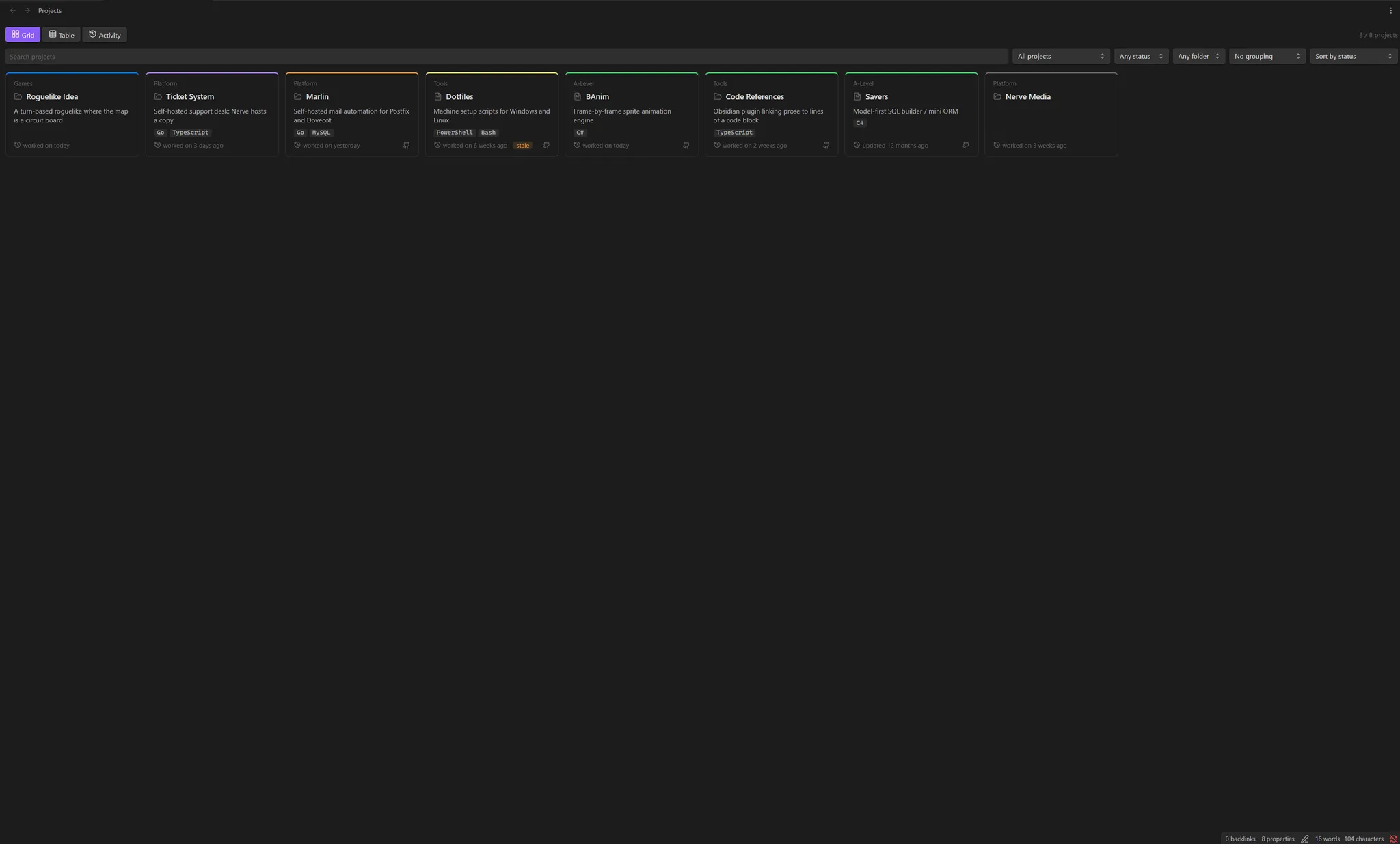1400x844 pixels.
Task: Click the 8 / 8 projects counter
Action: pos(1378,35)
